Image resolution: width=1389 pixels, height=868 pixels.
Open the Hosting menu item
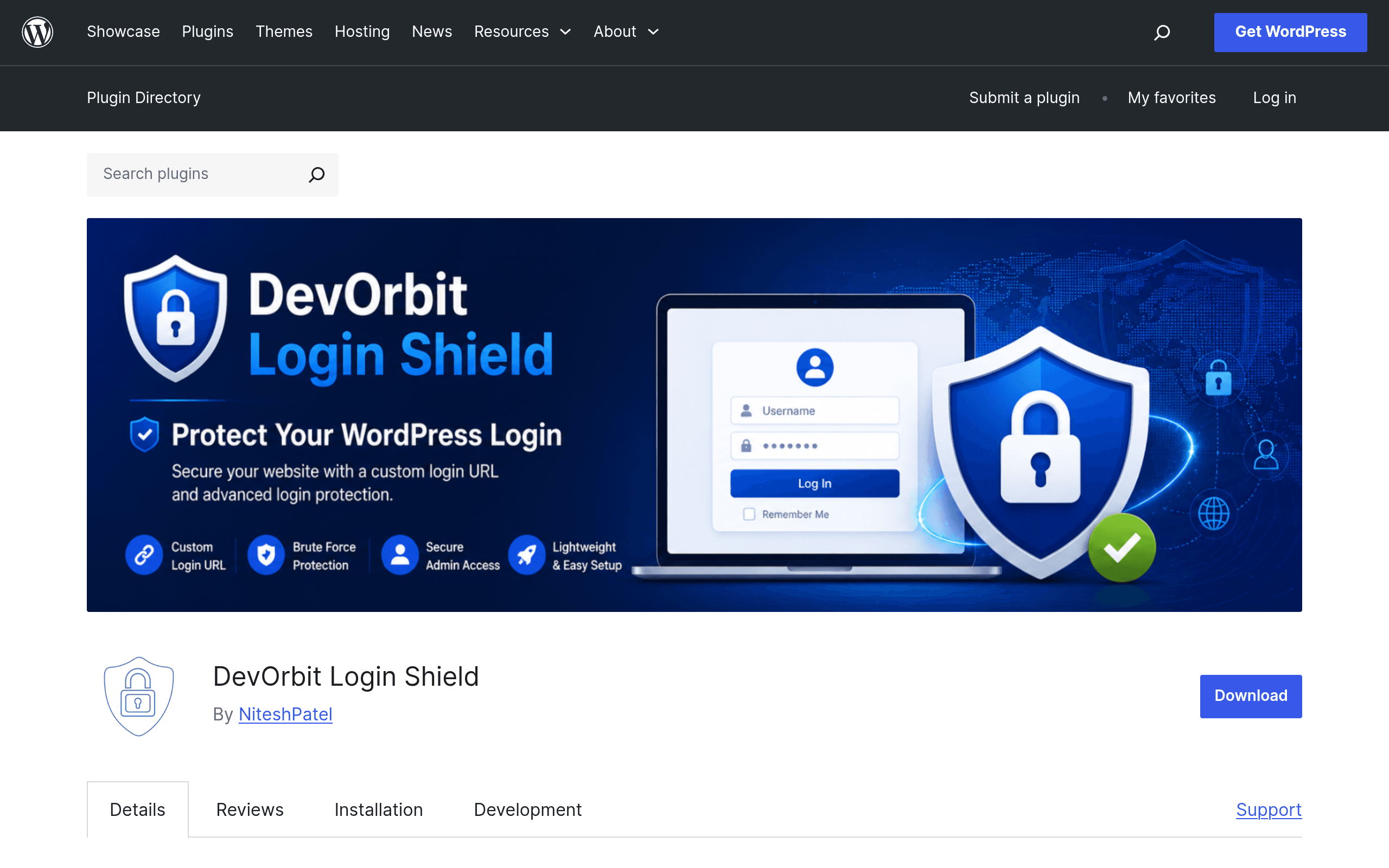click(362, 31)
